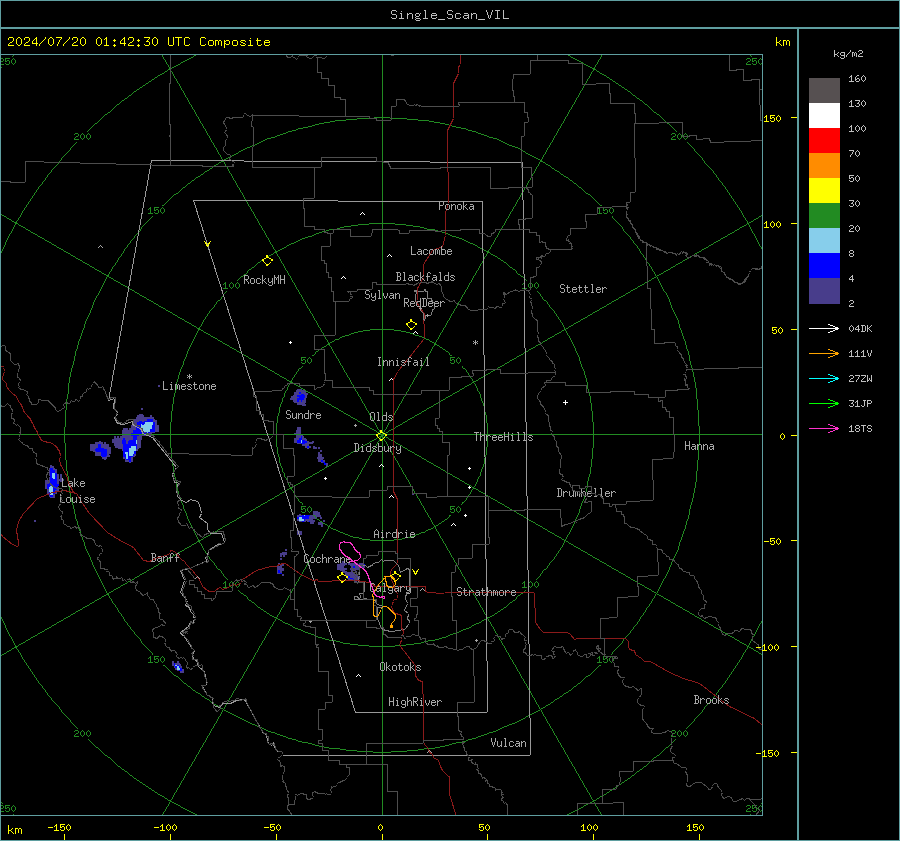Click the legend scale value 160

coord(857,79)
